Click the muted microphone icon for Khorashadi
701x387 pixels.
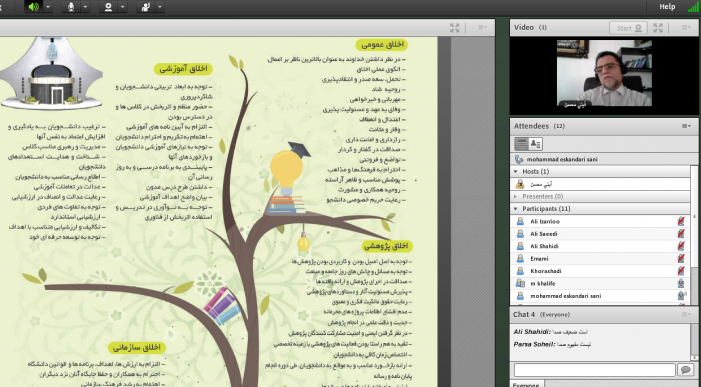coord(681,271)
